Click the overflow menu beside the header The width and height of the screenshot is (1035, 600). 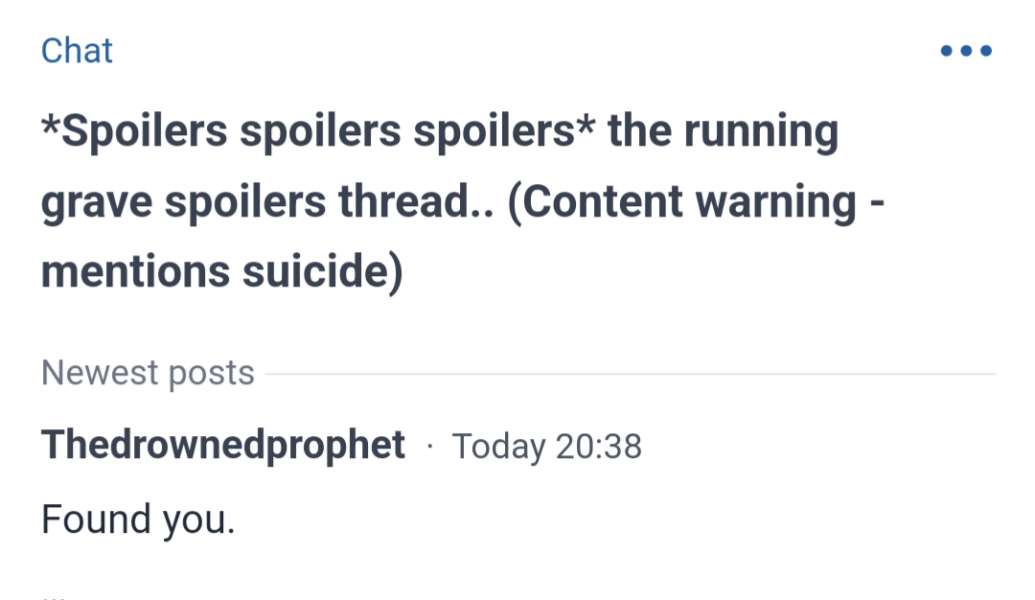(x=966, y=50)
